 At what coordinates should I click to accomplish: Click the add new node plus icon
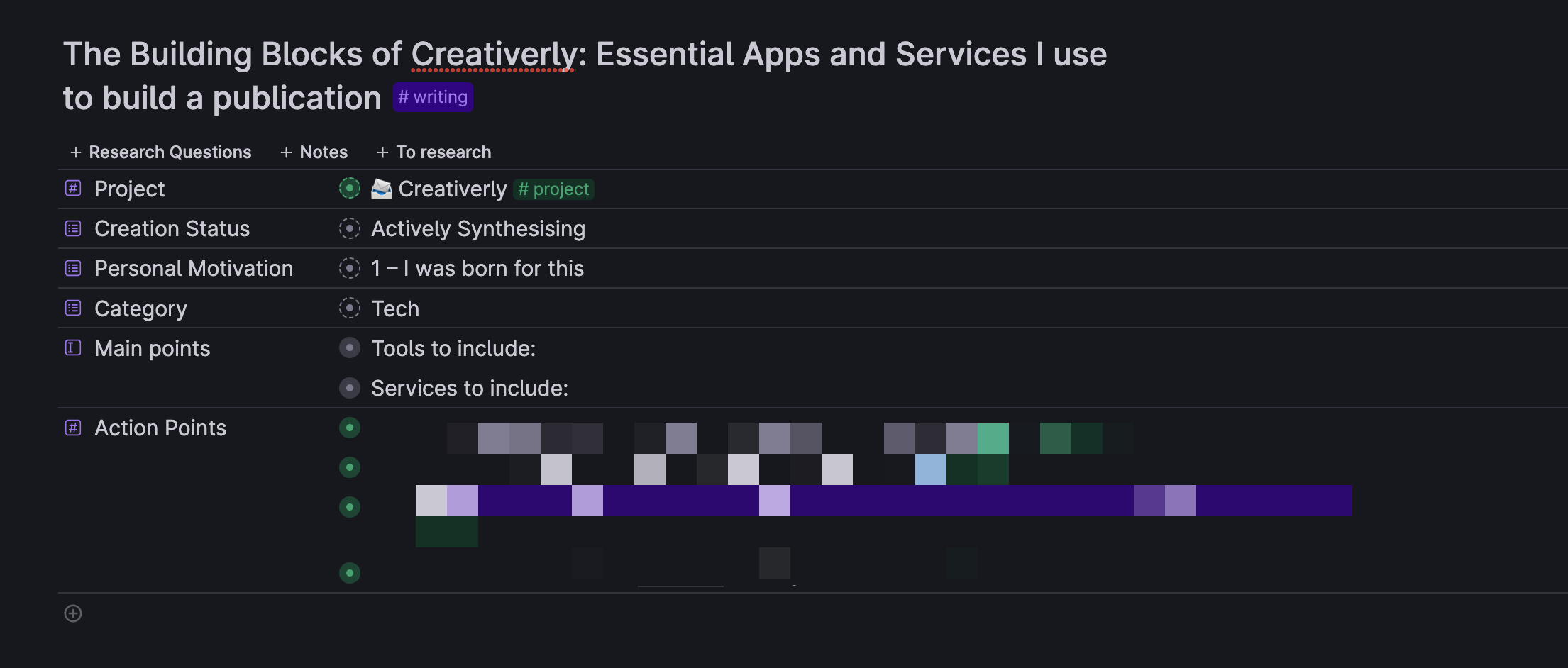click(73, 613)
